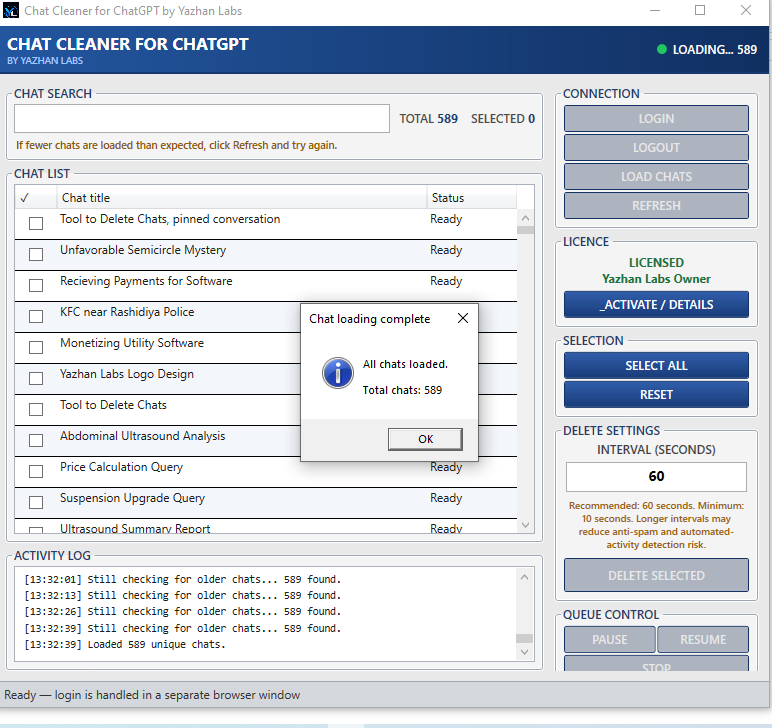Click the LOGIN button
This screenshot has height=728, width=772.
pyautogui.click(x=656, y=119)
